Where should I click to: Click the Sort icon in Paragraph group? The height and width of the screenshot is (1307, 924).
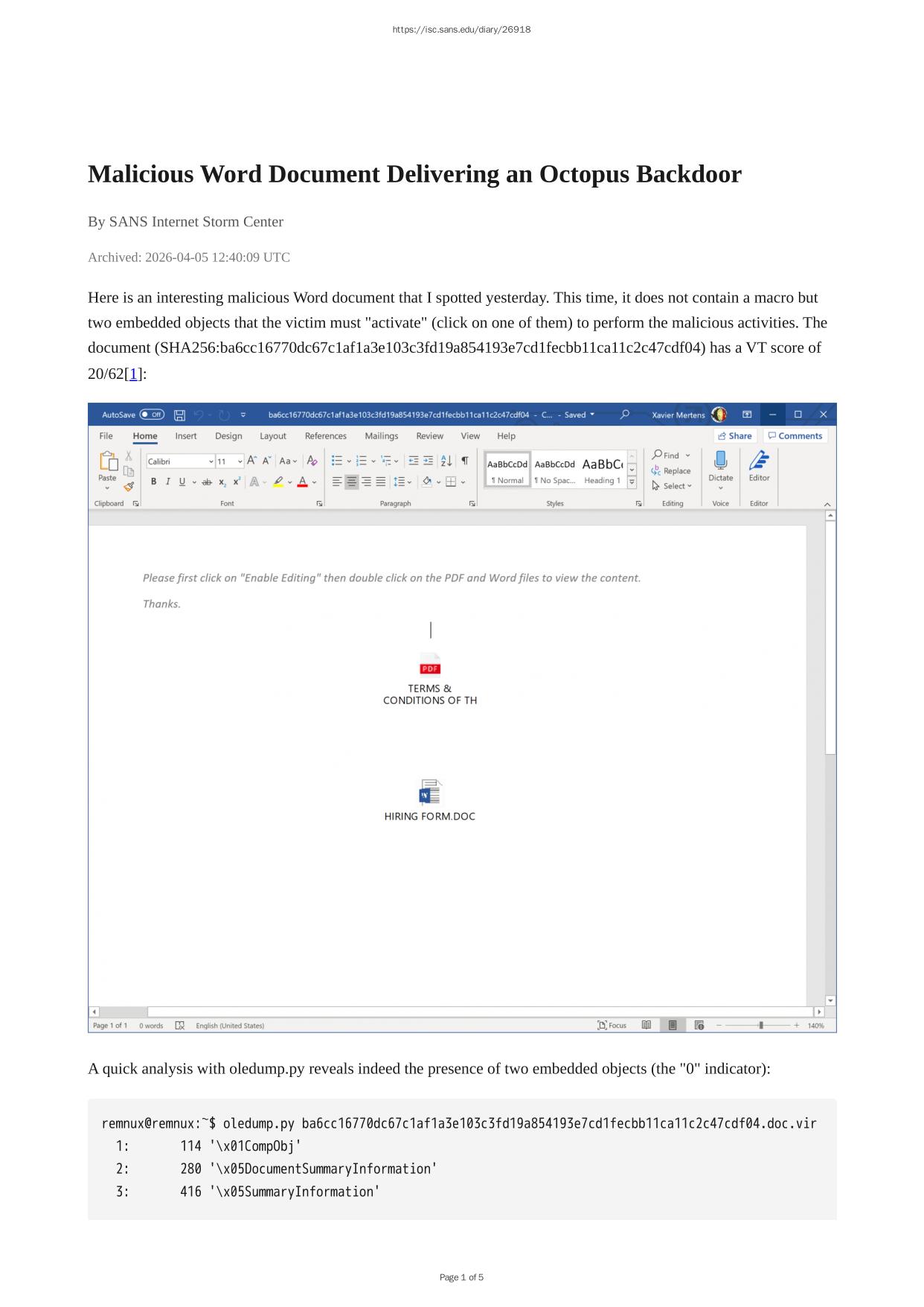coord(446,461)
